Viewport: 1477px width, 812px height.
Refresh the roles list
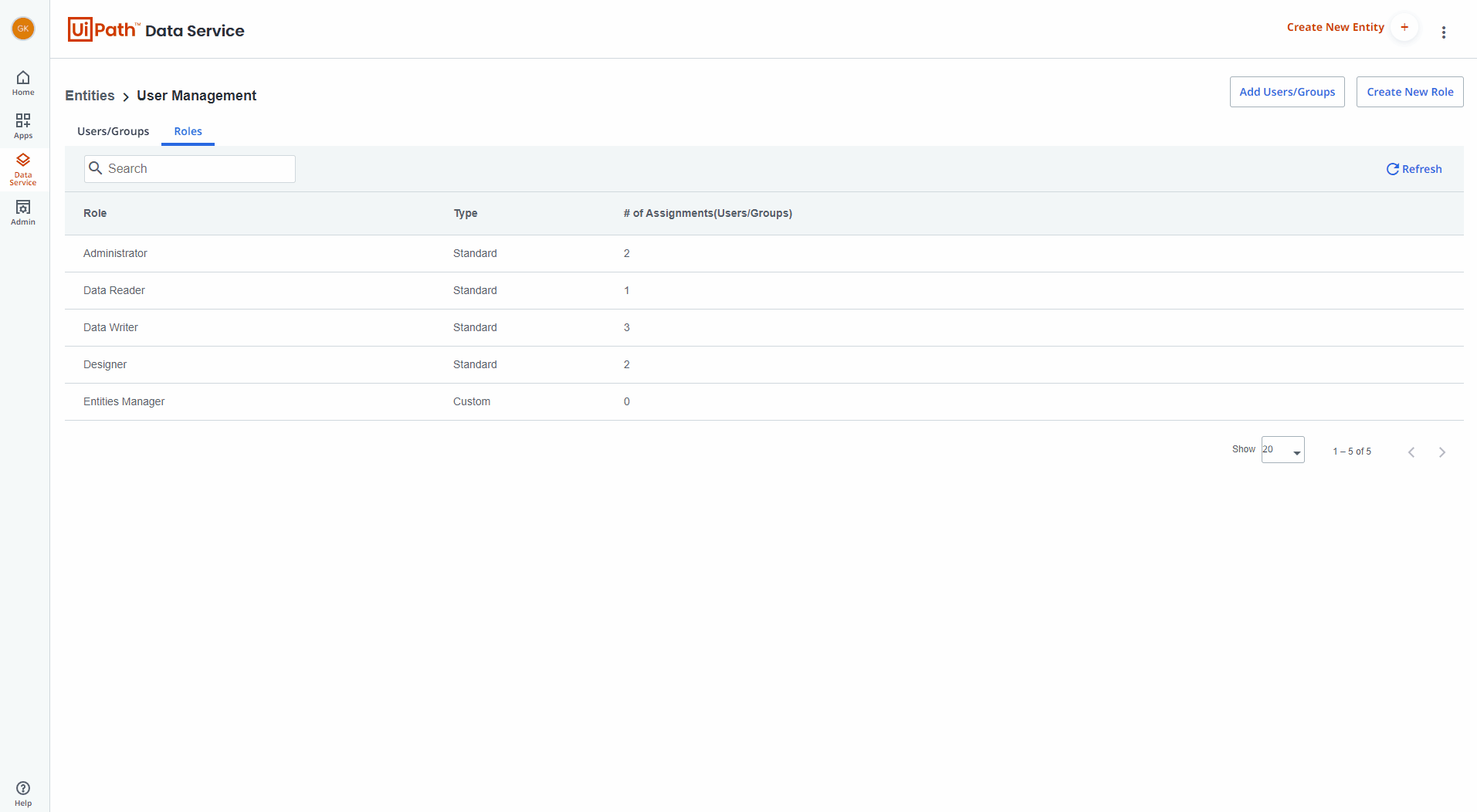coord(1414,169)
